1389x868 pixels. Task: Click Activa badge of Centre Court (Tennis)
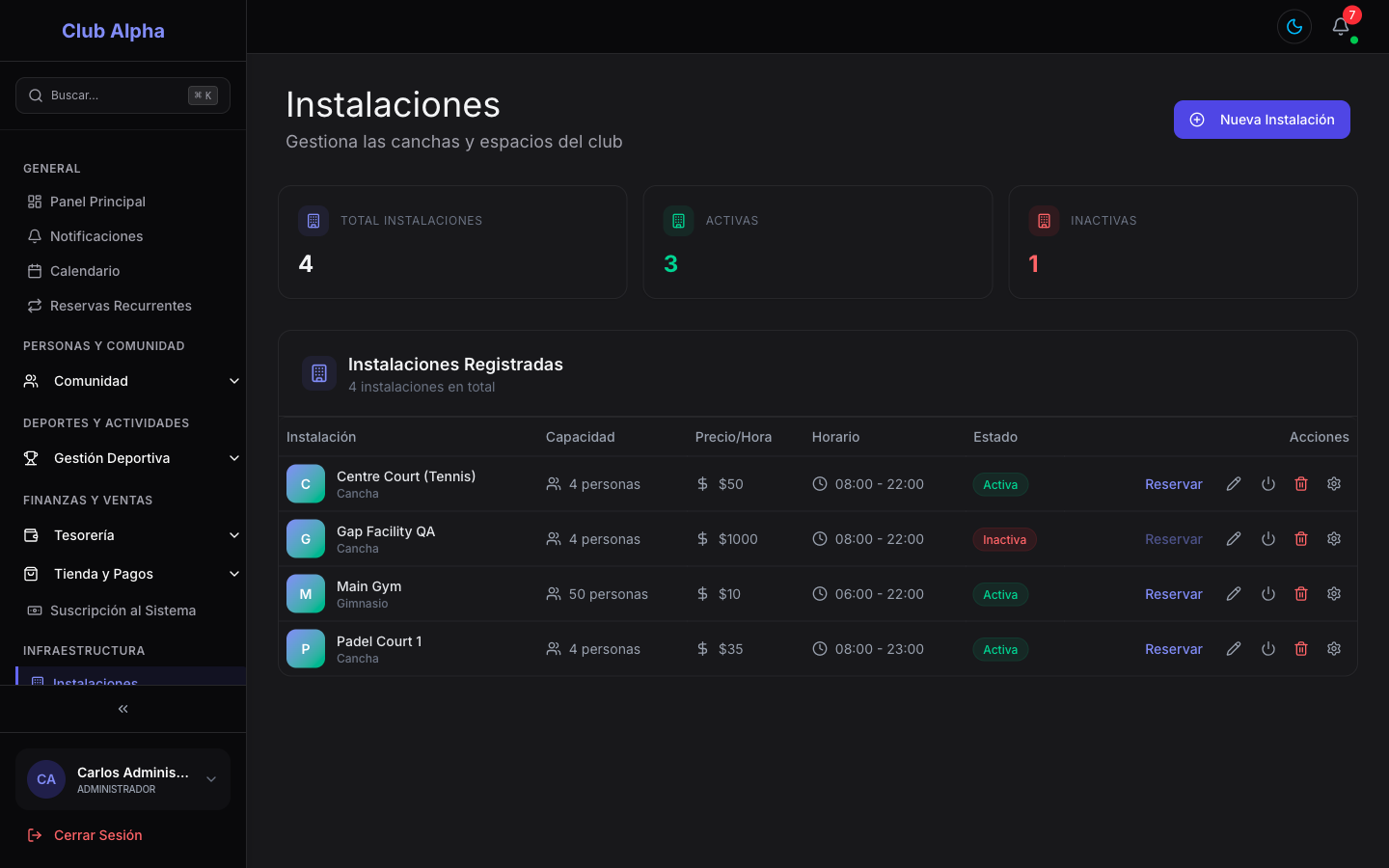(x=1000, y=484)
